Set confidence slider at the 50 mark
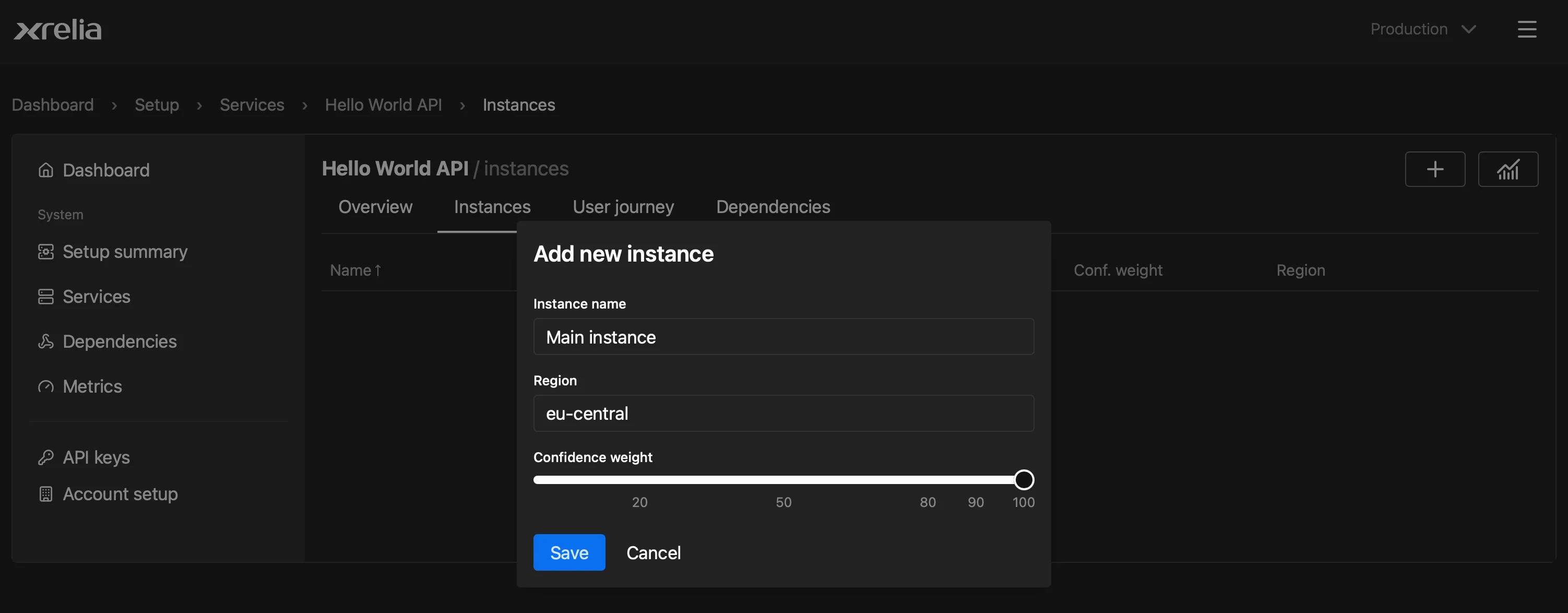 point(783,480)
